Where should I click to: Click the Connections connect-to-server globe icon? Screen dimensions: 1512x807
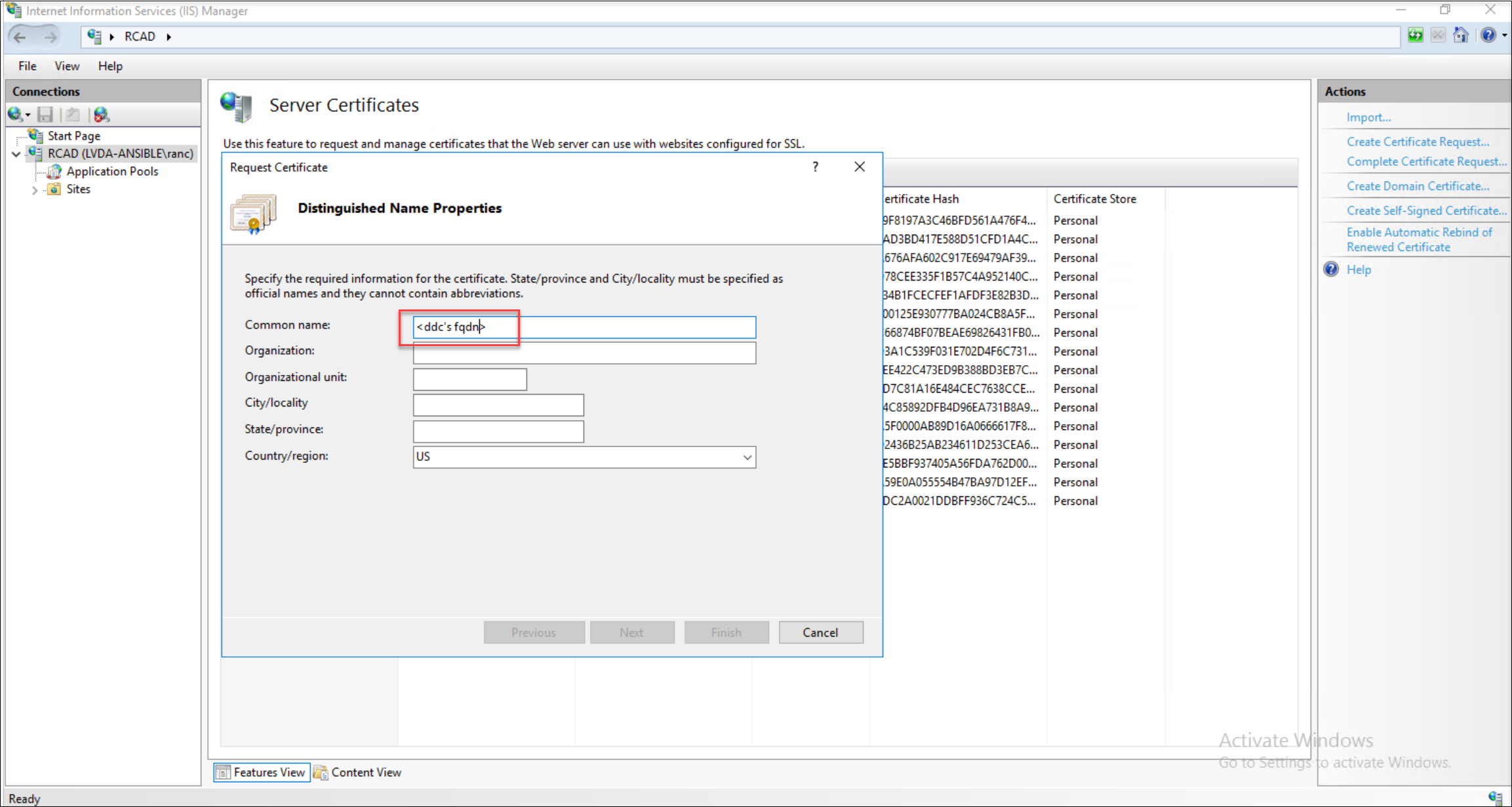pyautogui.click(x=15, y=115)
